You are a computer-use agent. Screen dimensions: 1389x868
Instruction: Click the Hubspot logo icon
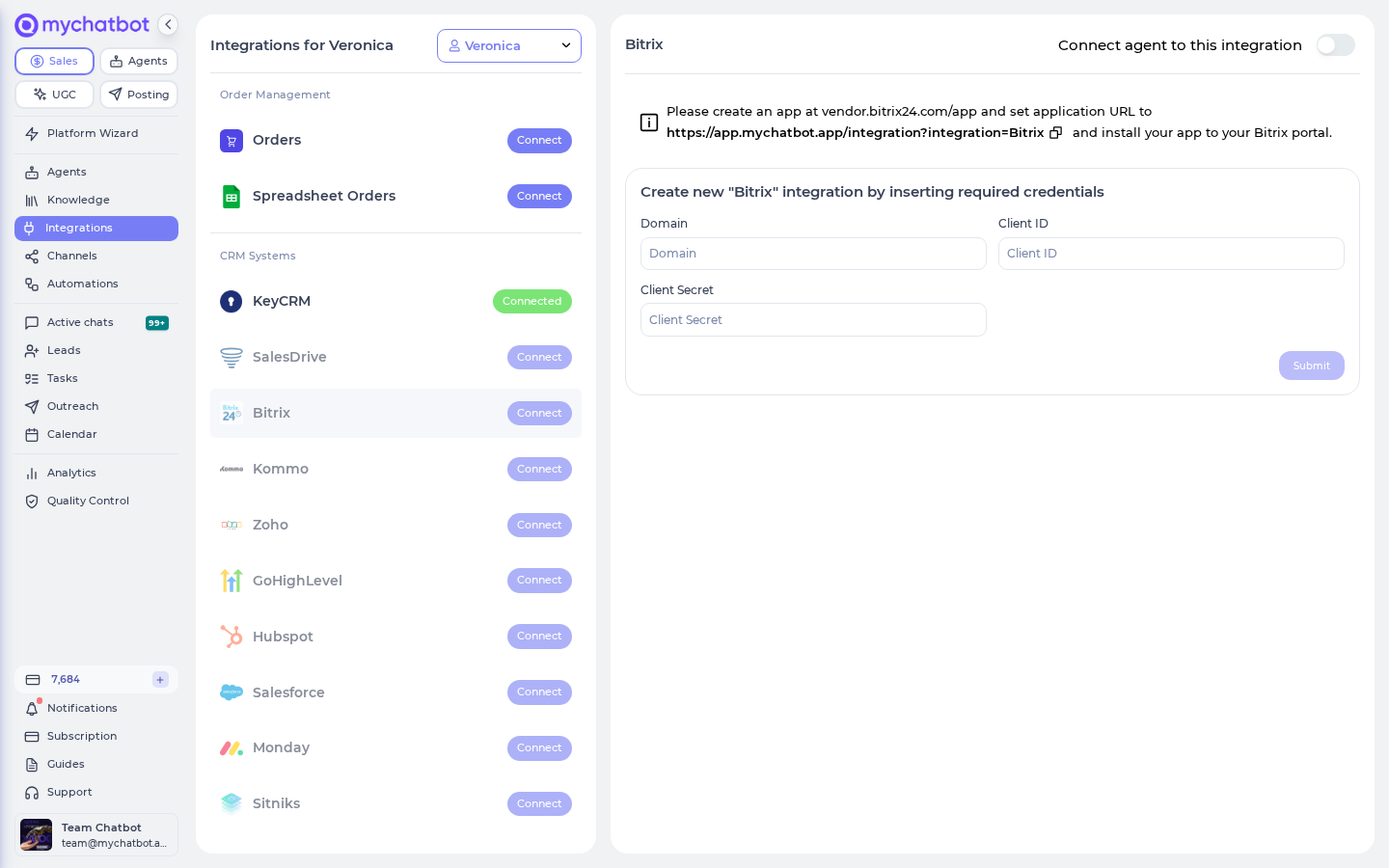(x=231, y=637)
